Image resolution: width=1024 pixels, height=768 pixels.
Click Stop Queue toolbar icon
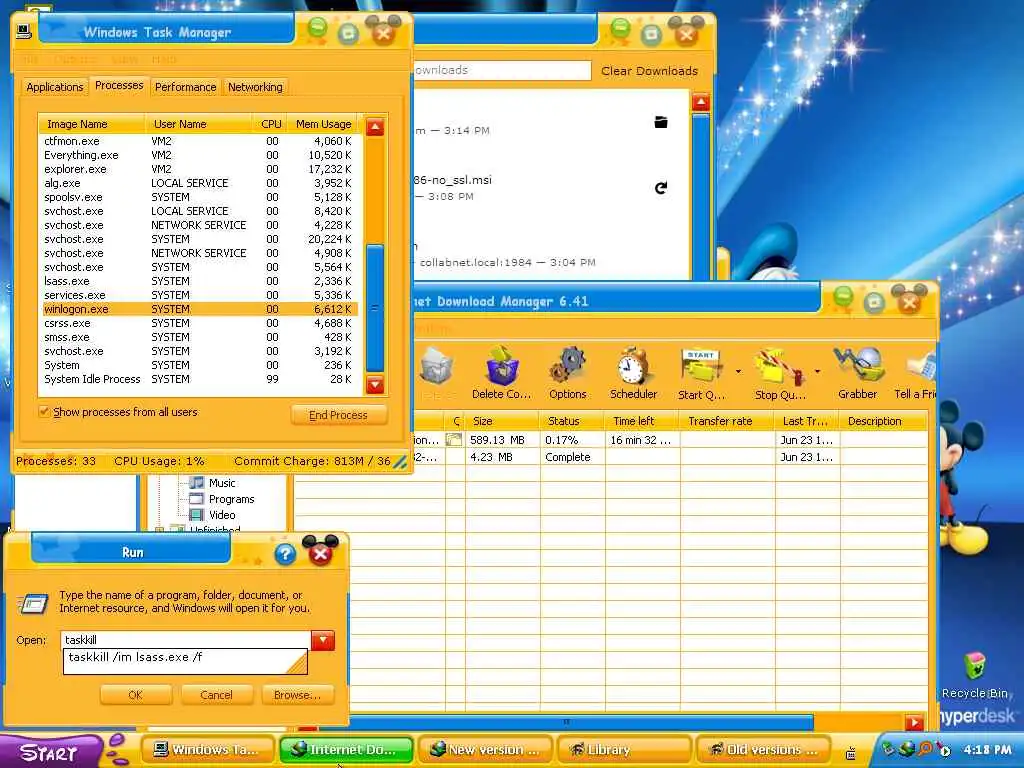(780, 374)
